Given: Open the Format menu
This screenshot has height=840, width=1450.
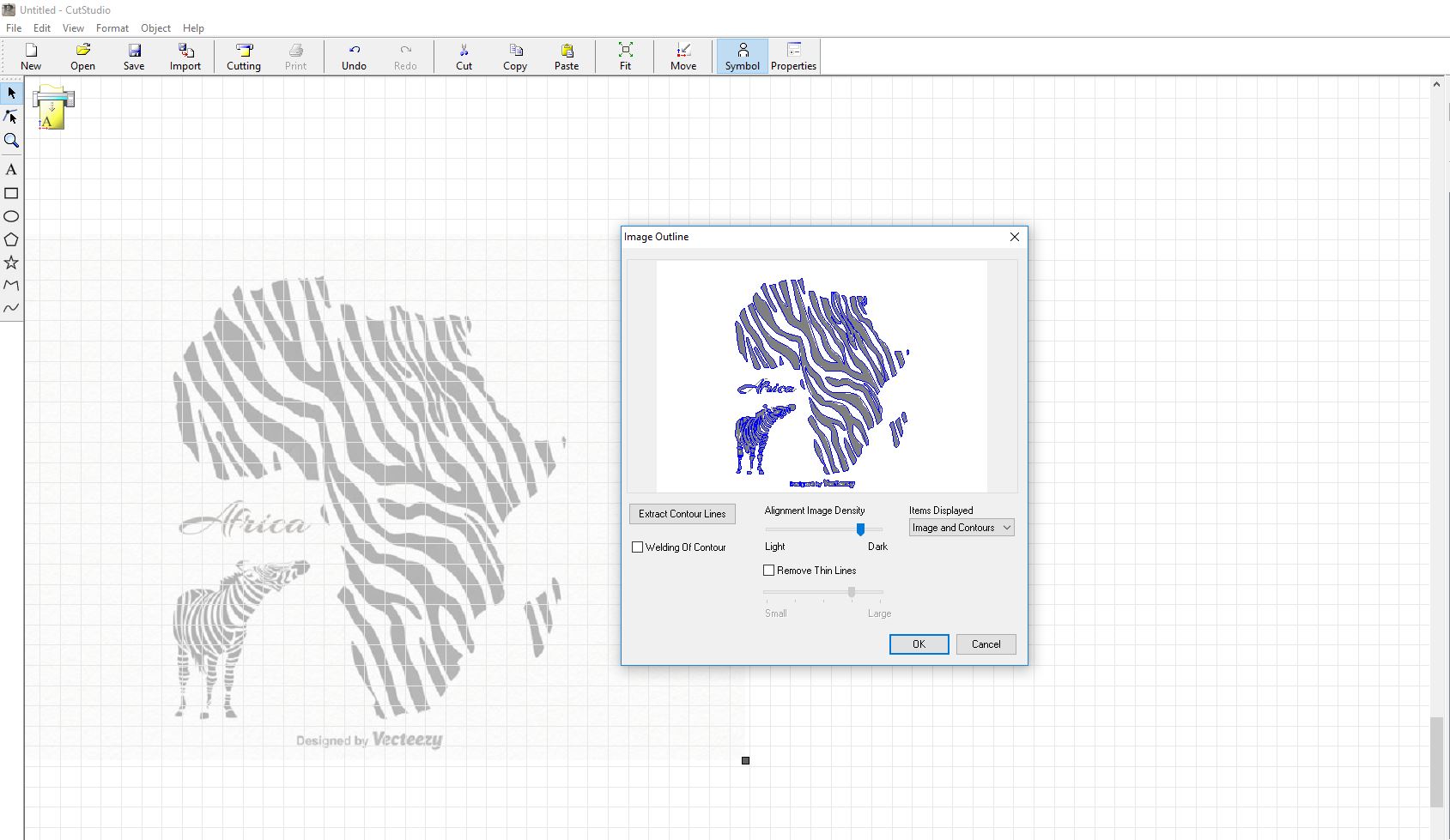Looking at the screenshot, I should (x=112, y=28).
